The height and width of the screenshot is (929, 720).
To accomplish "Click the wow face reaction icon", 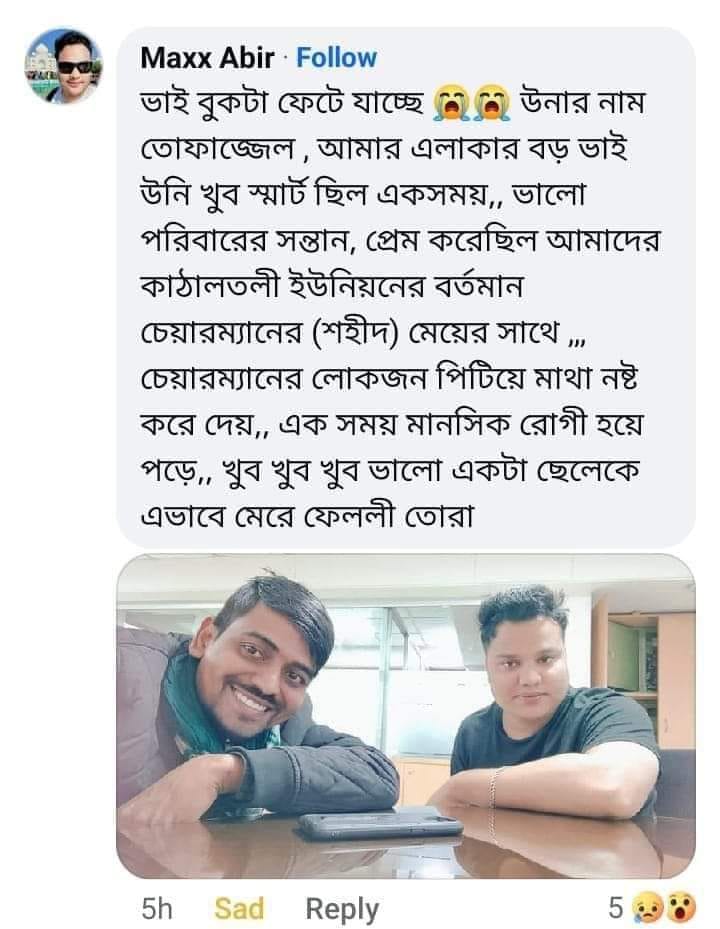I will [x=681, y=908].
